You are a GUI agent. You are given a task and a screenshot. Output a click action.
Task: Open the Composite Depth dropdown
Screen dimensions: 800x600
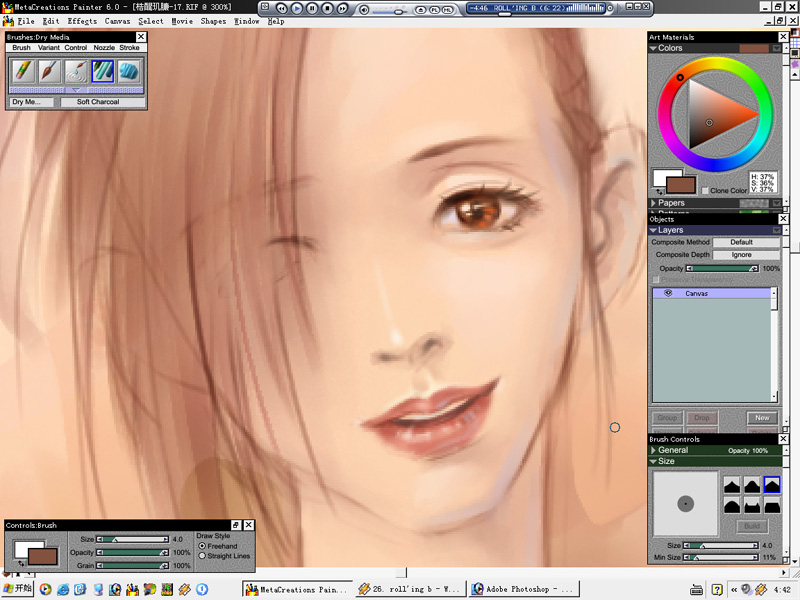point(746,255)
